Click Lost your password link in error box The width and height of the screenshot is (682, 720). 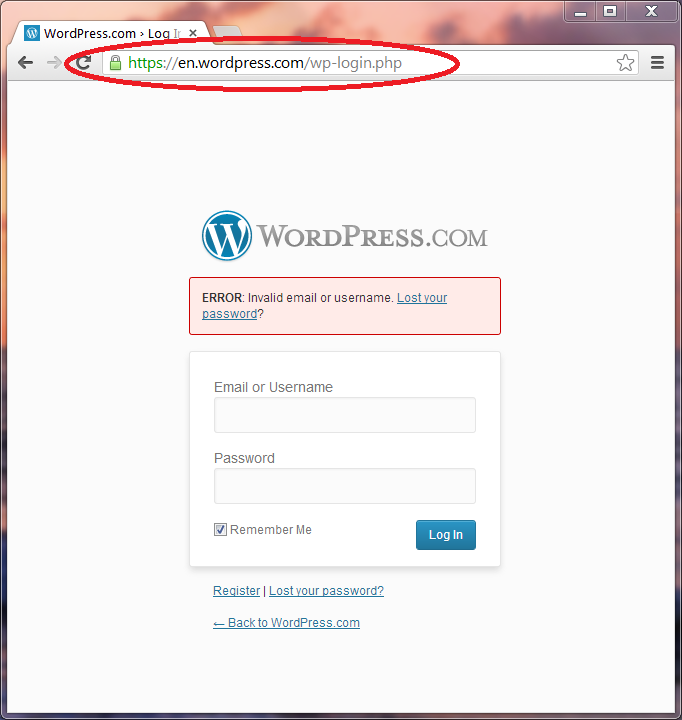(422, 298)
